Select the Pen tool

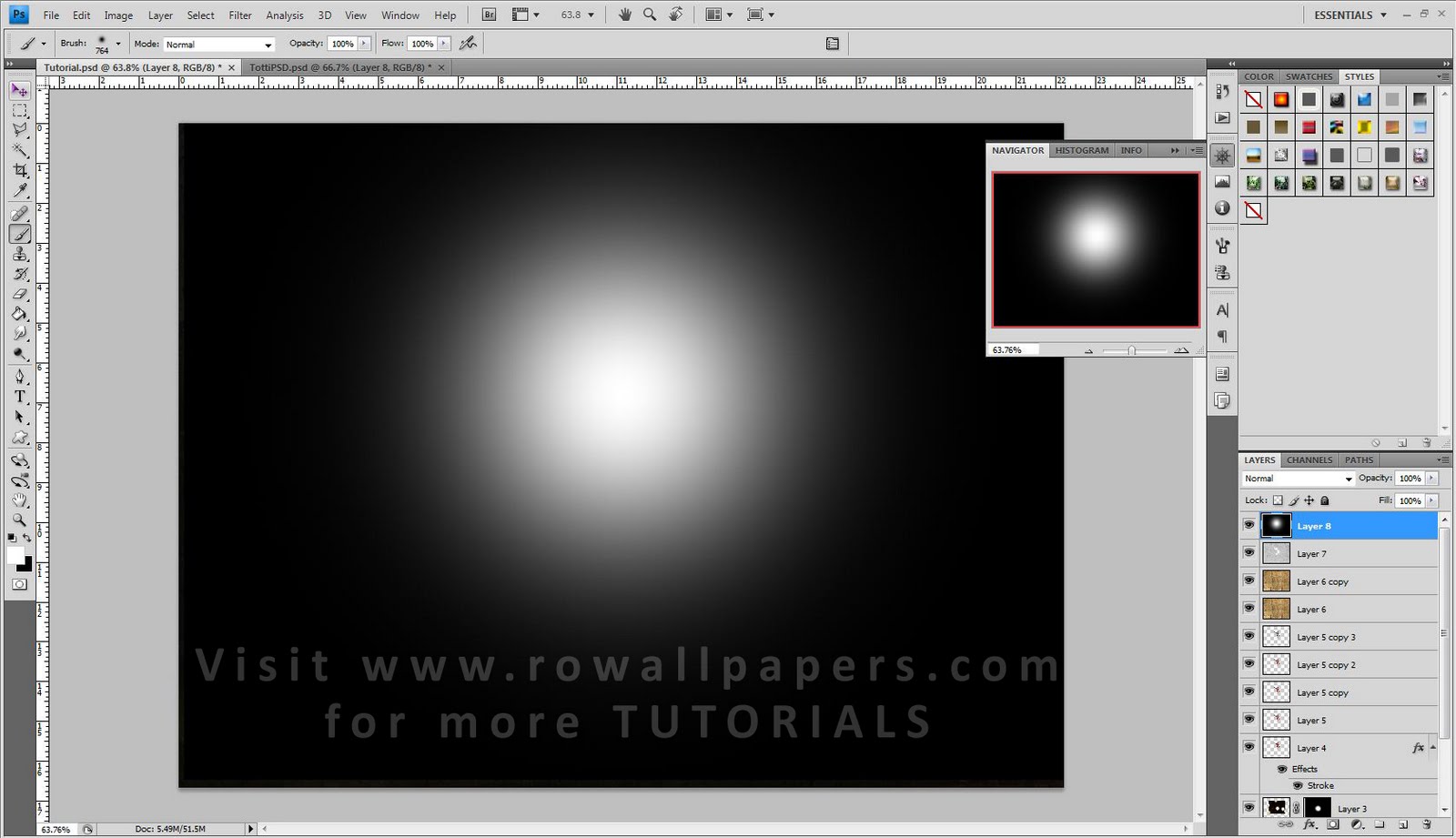coord(19,377)
